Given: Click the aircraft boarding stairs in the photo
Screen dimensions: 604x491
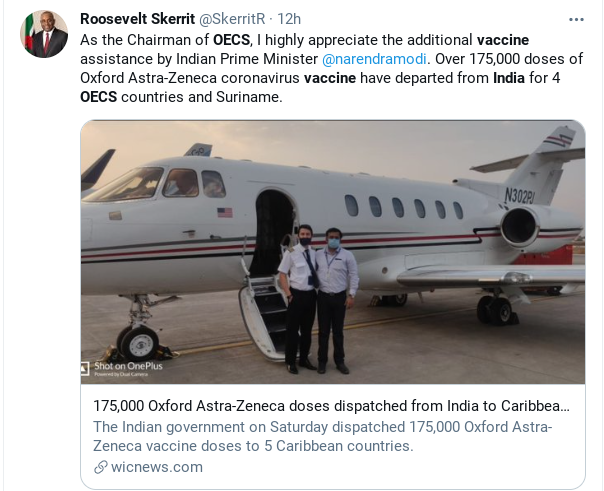Looking at the screenshot, I should point(265,310).
